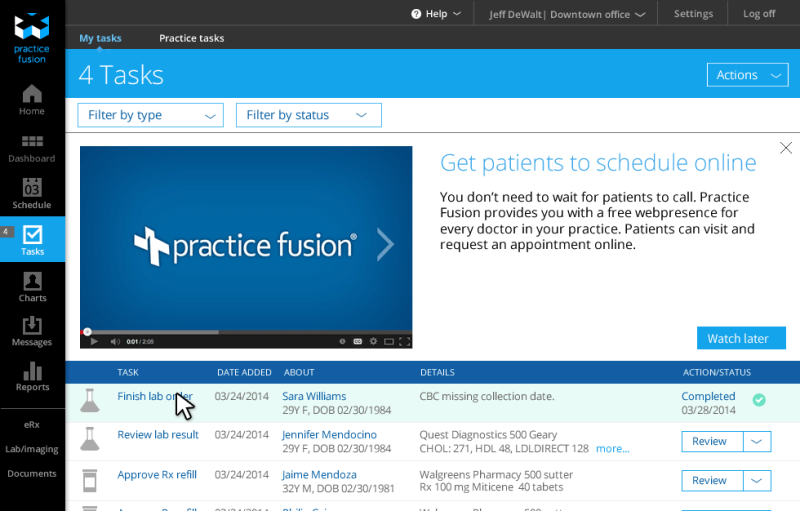Open Reports bar chart icon
This screenshot has width=800, height=511.
(32, 371)
